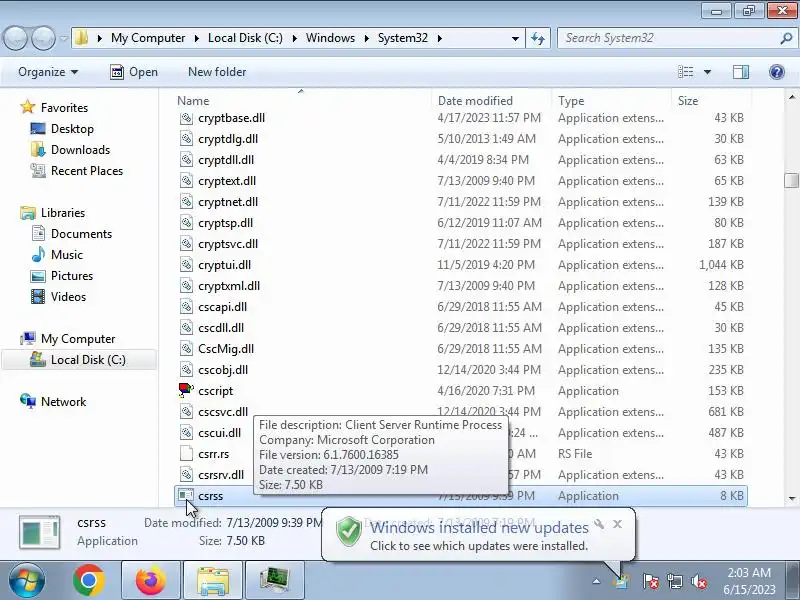Viewport: 800px width, 600px height.
Task: Sort by Name column header
Action: pyautogui.click(x=303, y=101)
